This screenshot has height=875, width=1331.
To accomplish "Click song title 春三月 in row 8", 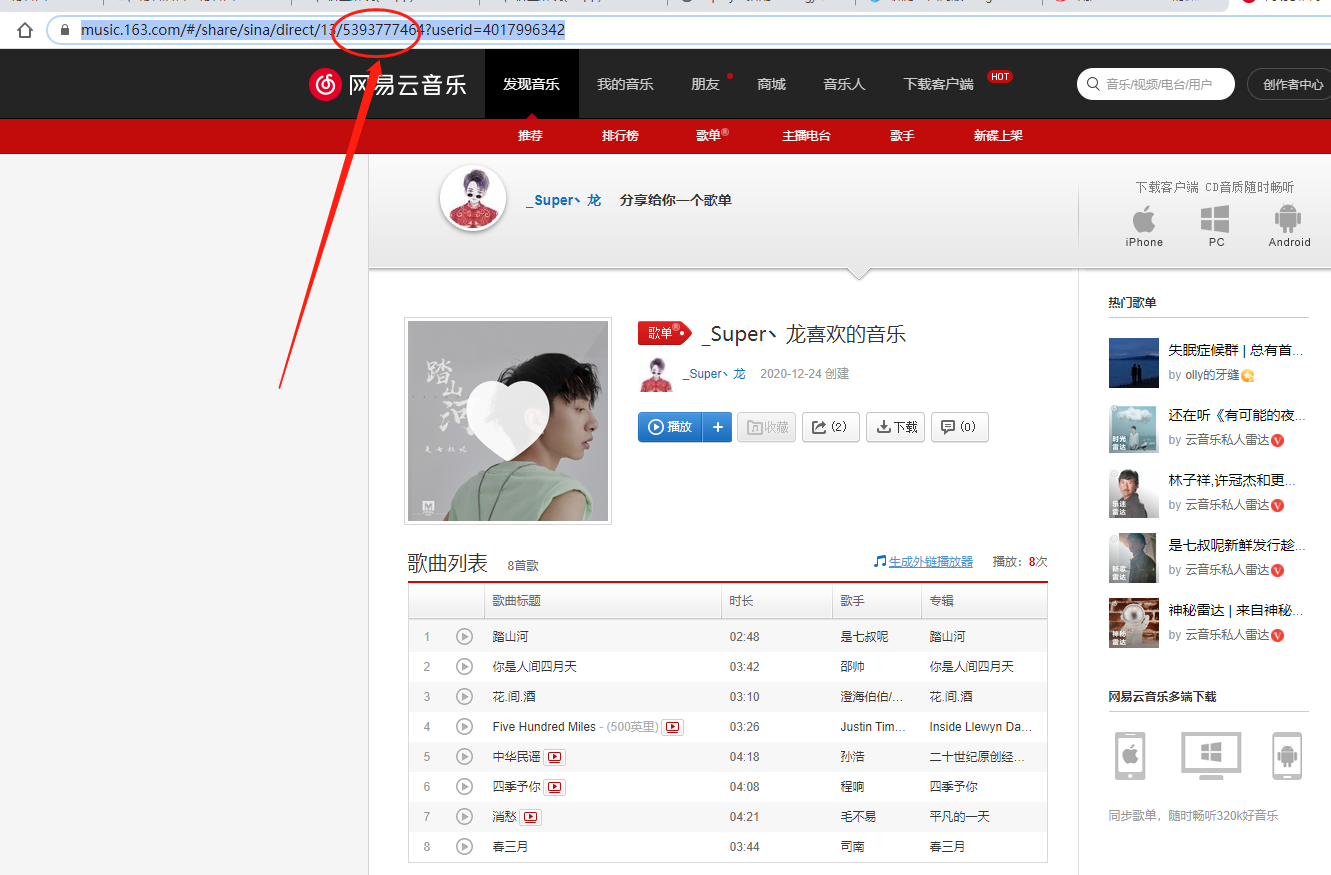I will coord(510,846).
